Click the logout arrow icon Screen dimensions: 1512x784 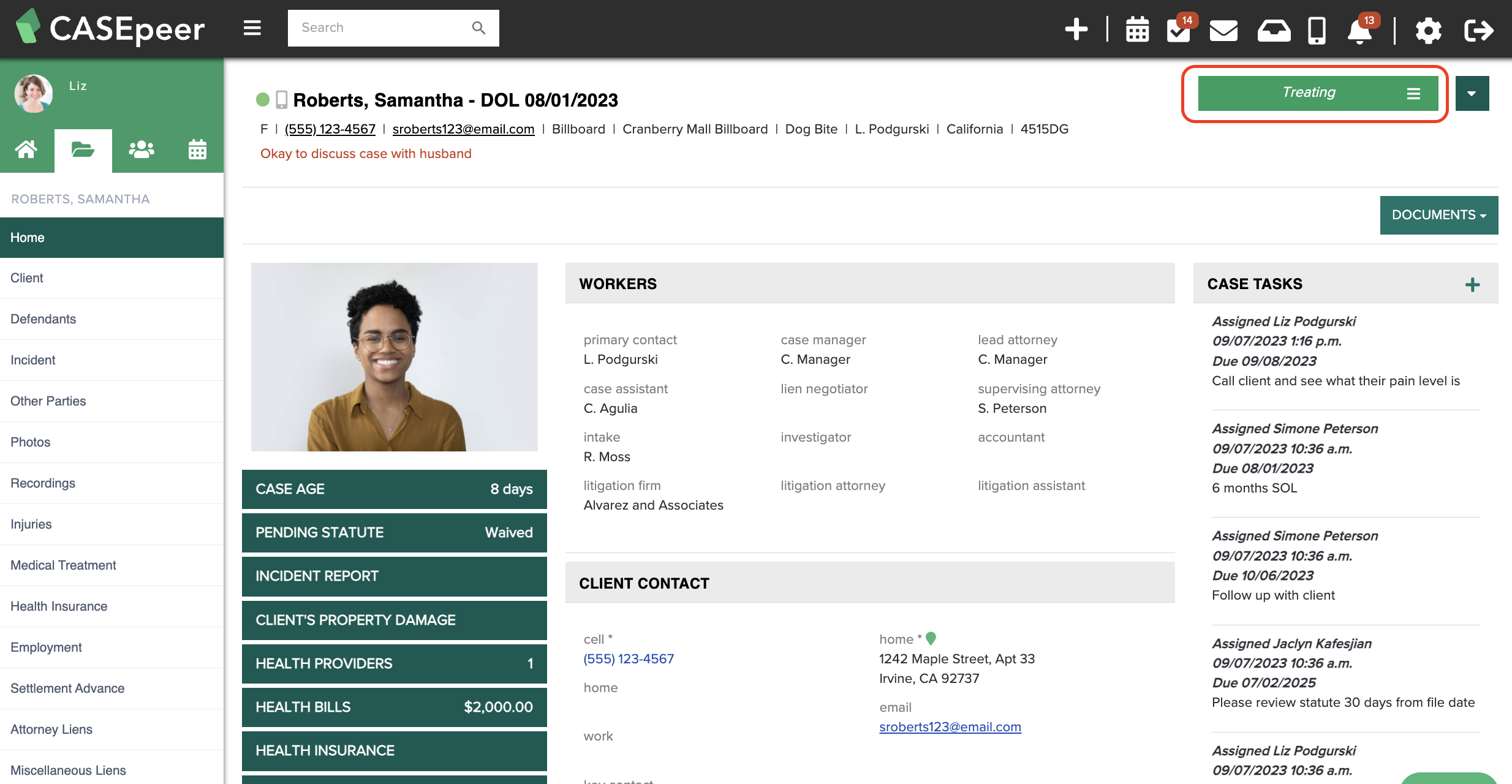(x=1478, y=30)
